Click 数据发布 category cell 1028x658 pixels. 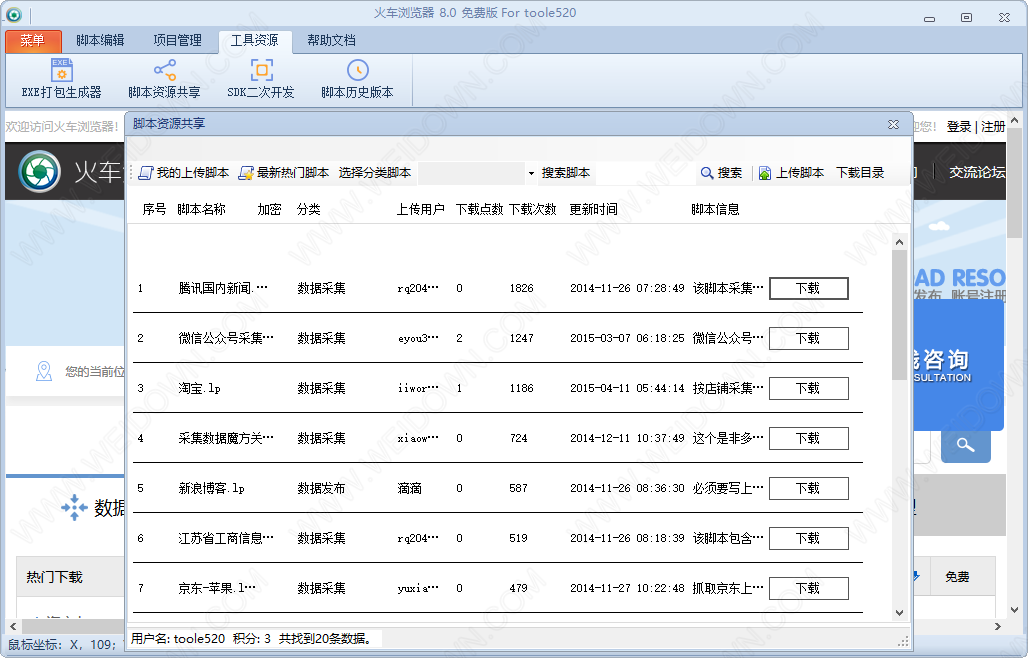pos(321,488)
